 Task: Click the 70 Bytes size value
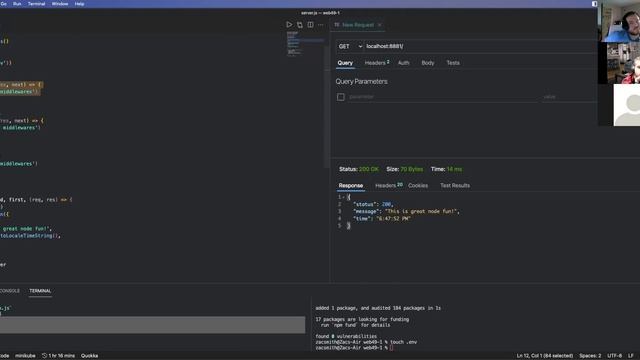click(411, 169)
